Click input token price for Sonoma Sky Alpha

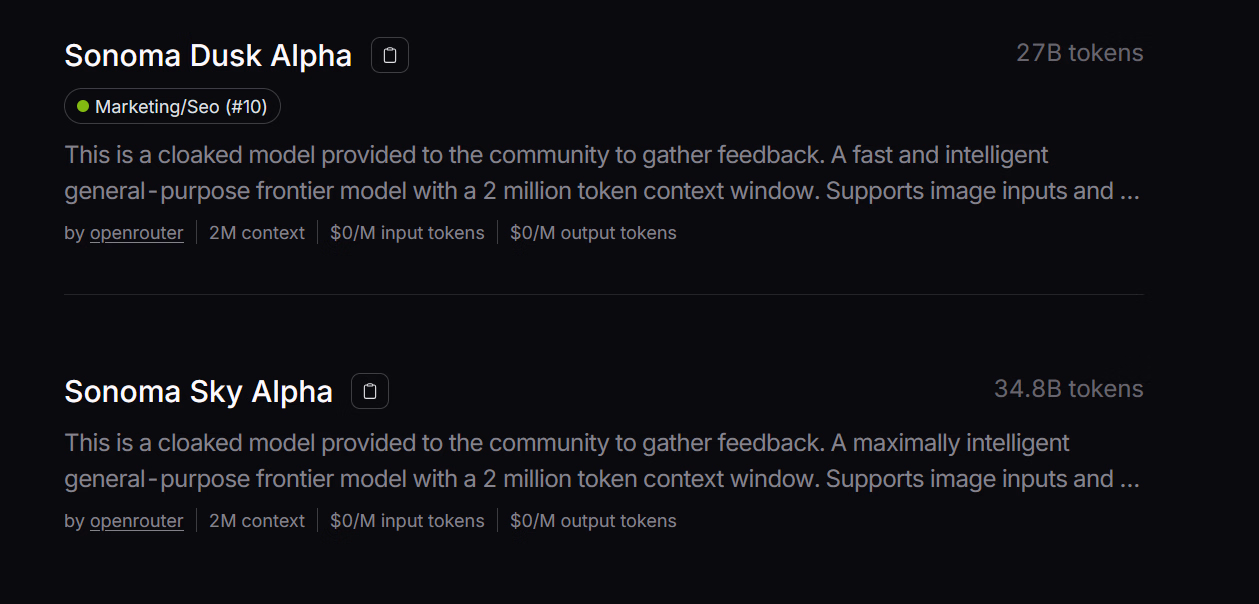click(407, 521)
